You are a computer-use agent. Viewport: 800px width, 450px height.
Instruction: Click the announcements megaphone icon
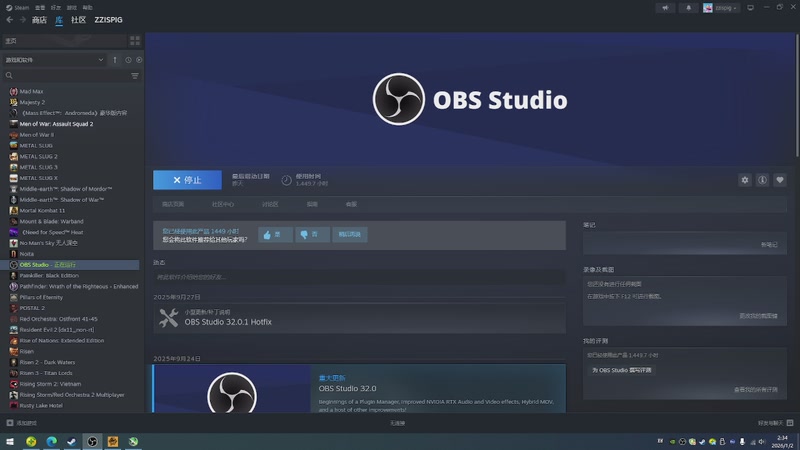pyautogui.click(x=665, y=8)
